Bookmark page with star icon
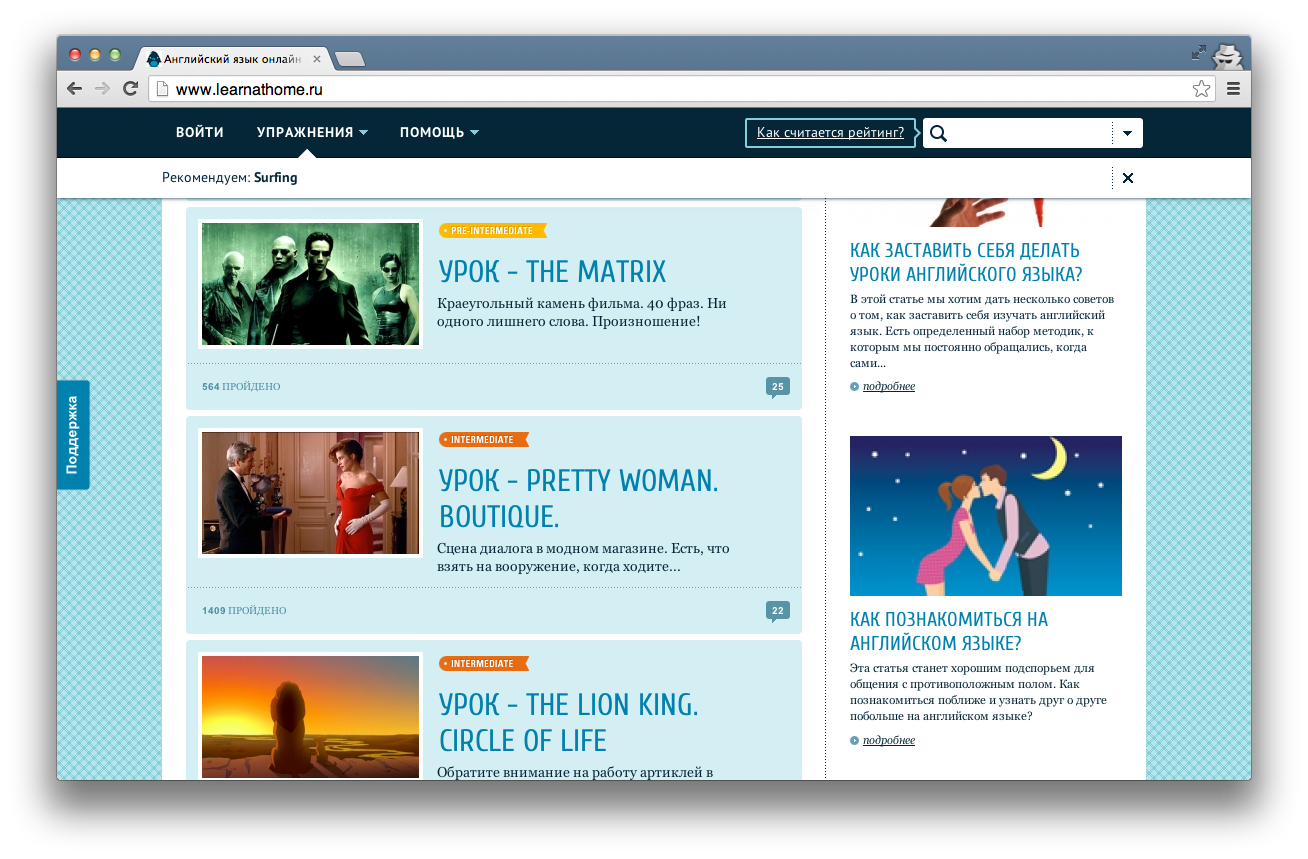The width and height of the screenshot is (1308, 859). [x=1201, y=89]
